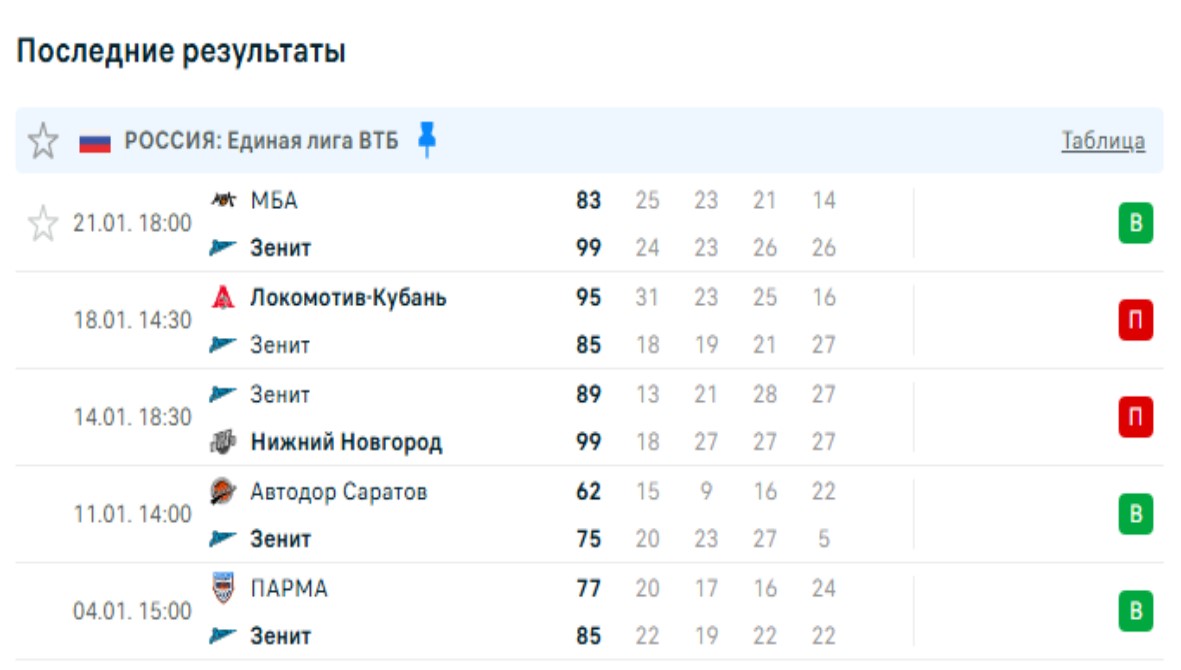Toggle favorite star for the VTB league
This screenshot has width=1181, height=670.
(42, 141)
